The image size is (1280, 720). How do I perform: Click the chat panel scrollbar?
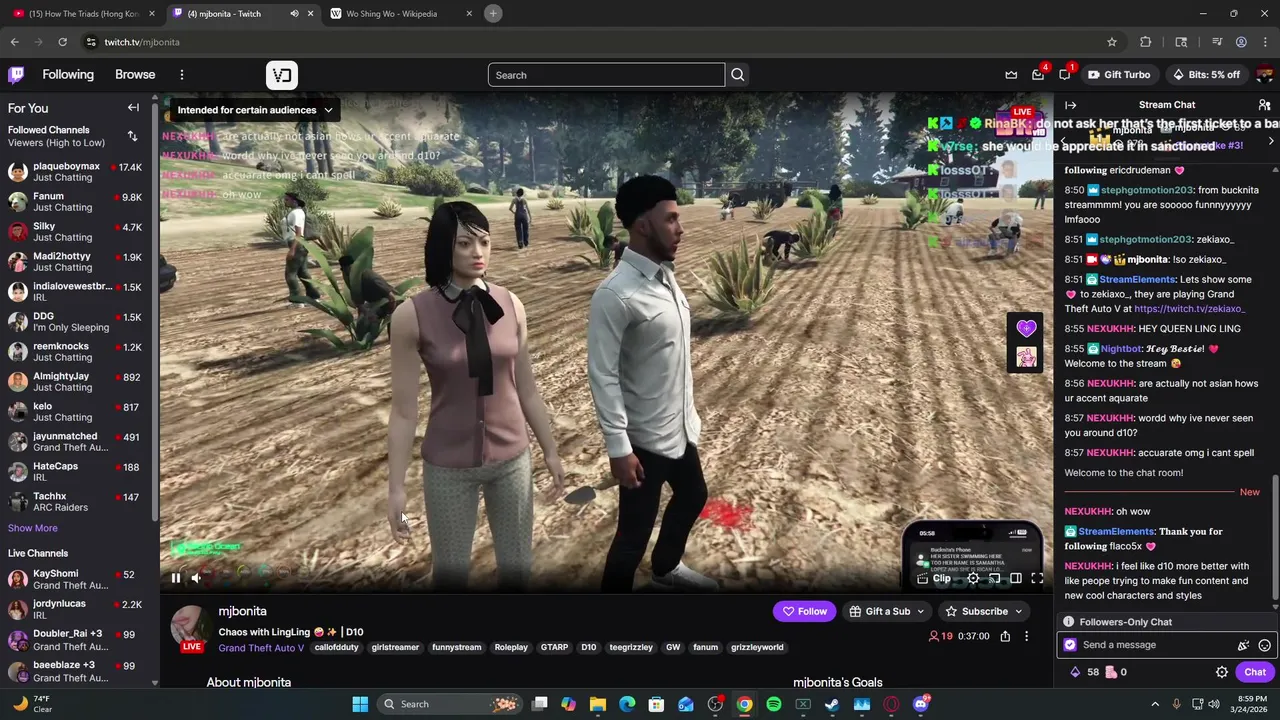[x=1275, y=540]
